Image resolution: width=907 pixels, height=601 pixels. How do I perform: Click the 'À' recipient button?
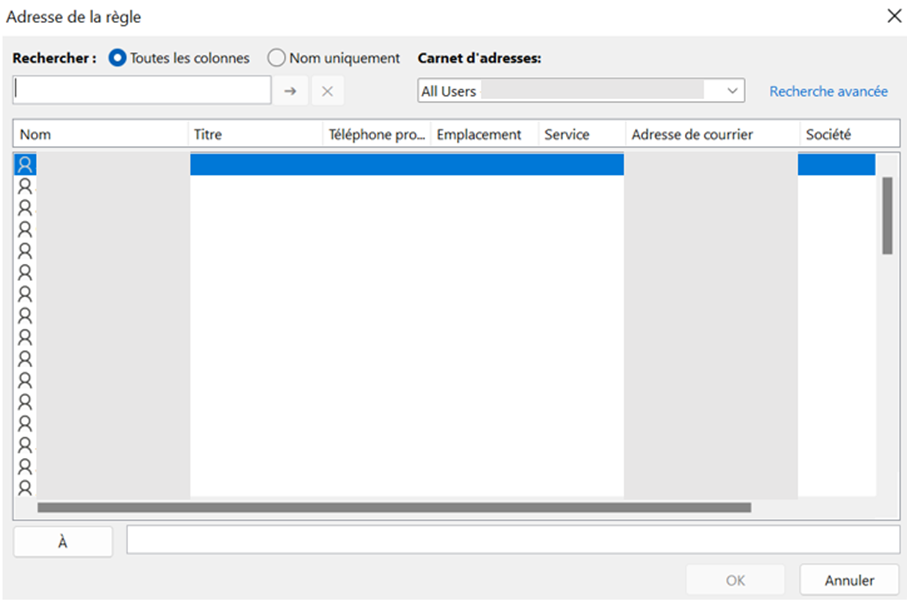63,542
